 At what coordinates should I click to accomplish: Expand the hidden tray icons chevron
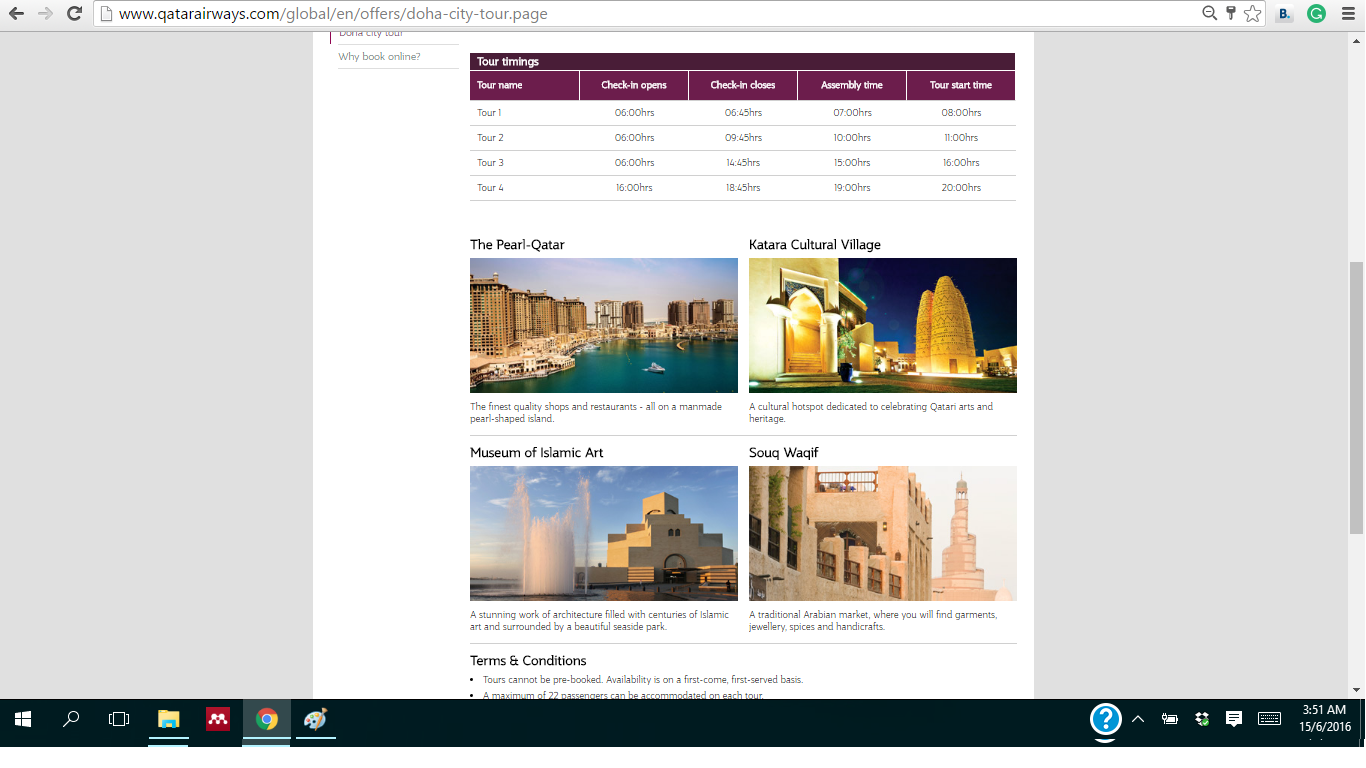[1138, 718]
